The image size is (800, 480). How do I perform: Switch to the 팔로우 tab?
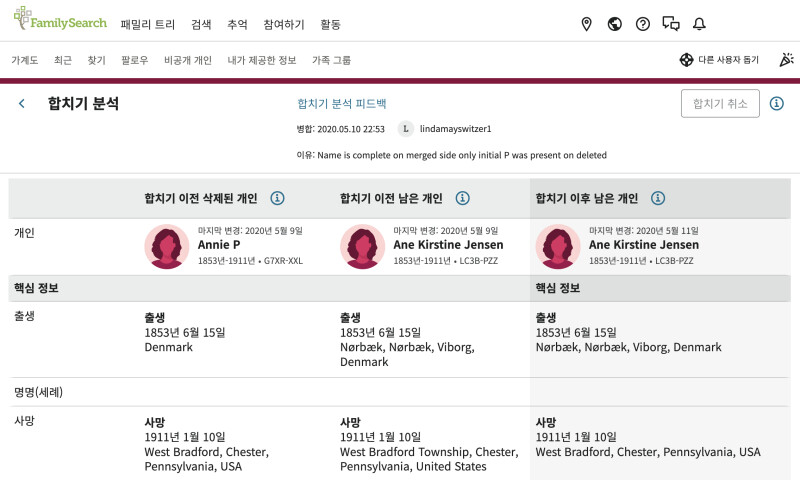coord(135,60)
